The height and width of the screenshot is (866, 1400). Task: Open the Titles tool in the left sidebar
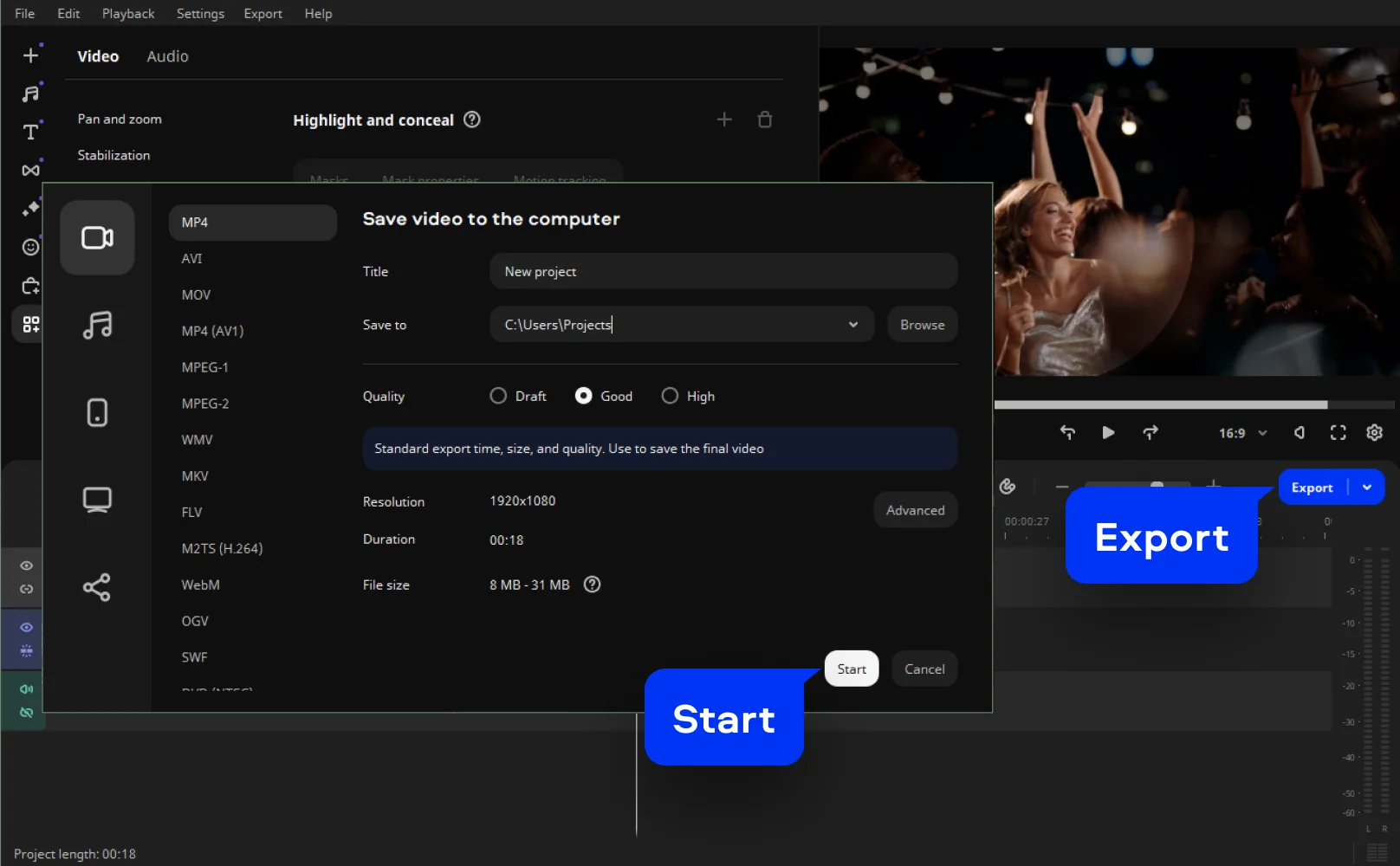click(30, 132)
